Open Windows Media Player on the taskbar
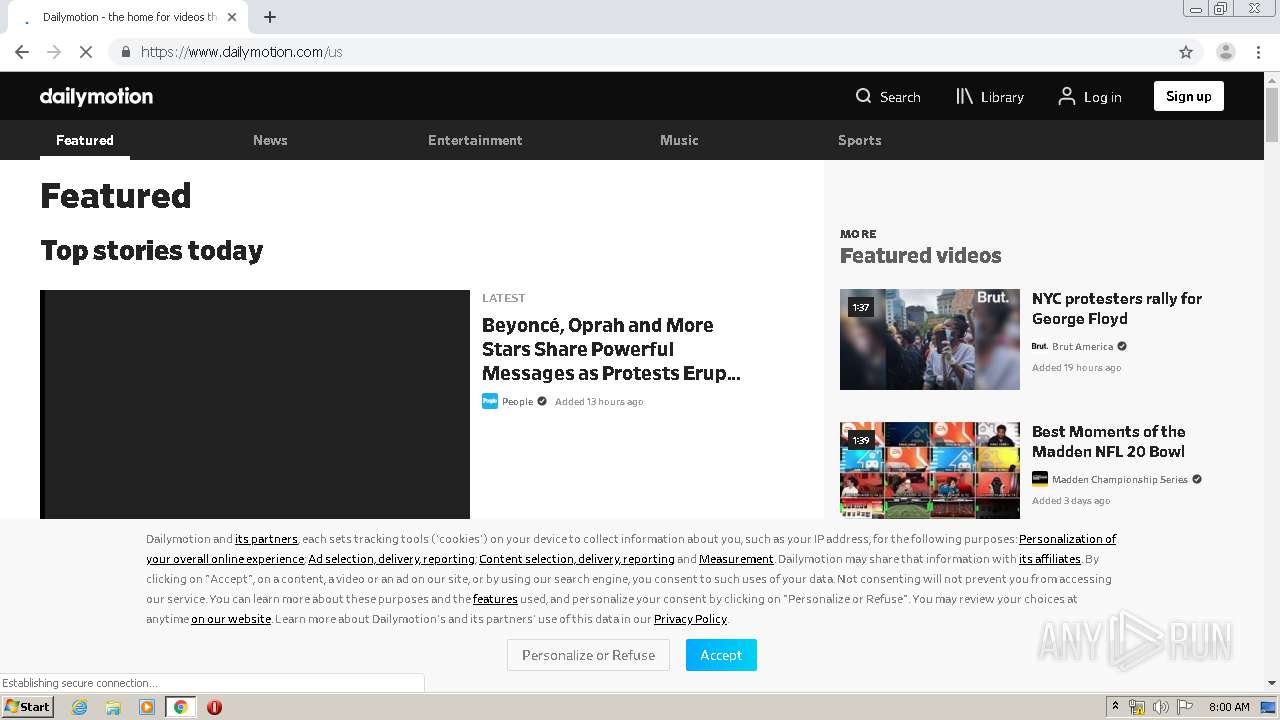Image resolution: width=1280 pixels, height=720 pixels. [x=147, y=707]
